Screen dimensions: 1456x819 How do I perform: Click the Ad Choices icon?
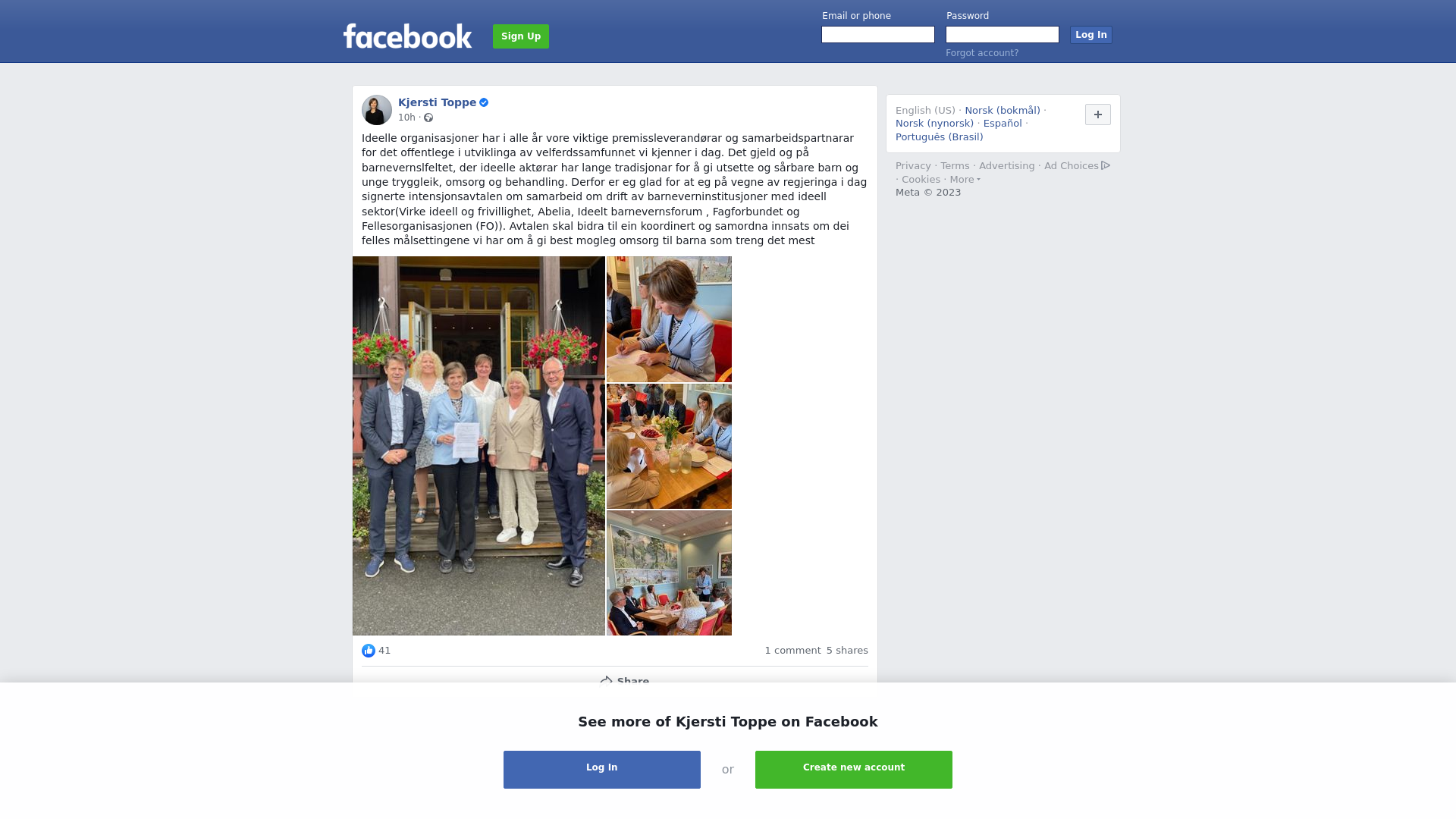[x=1106, y=165]
